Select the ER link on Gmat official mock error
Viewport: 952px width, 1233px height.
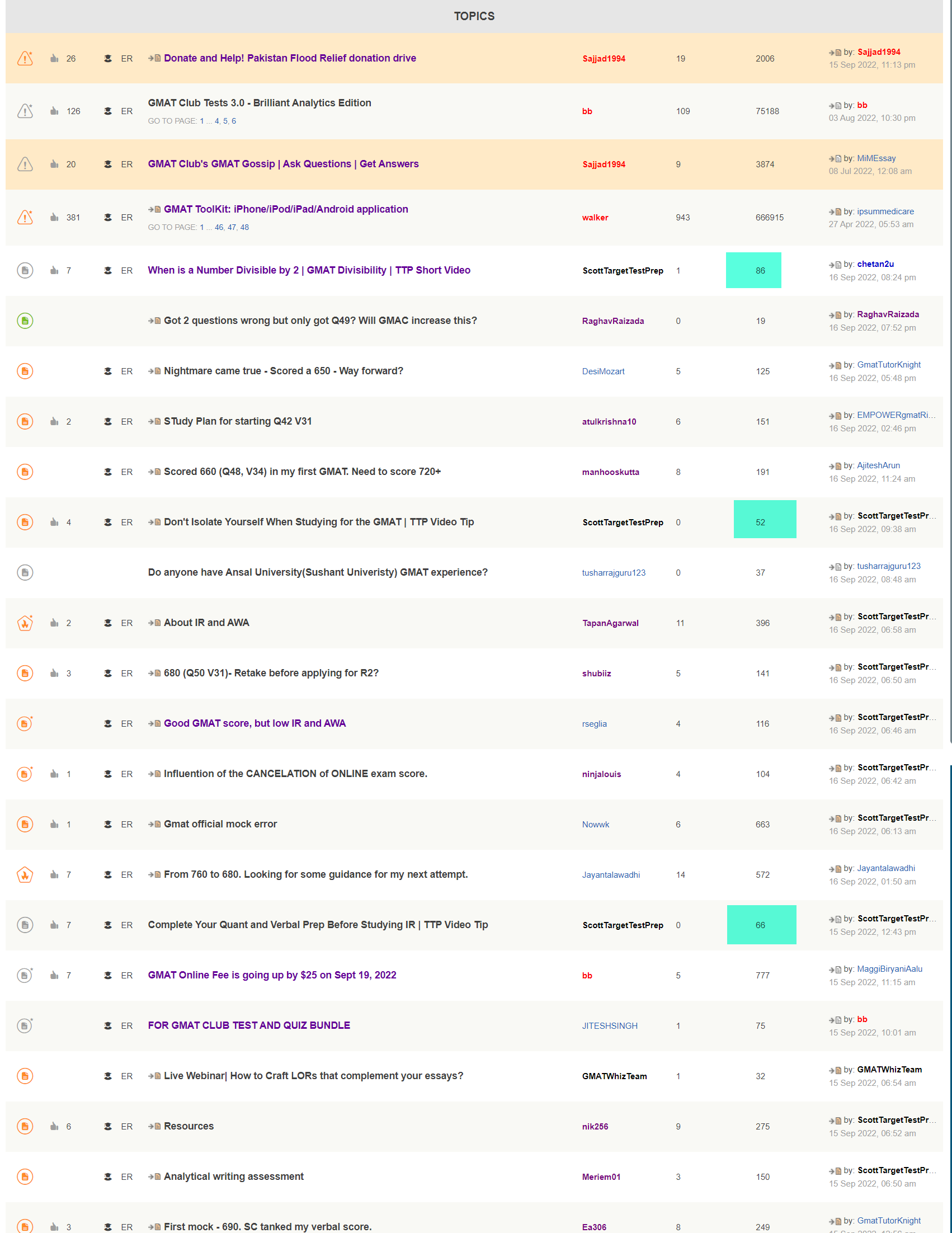[x=127, y=824]
